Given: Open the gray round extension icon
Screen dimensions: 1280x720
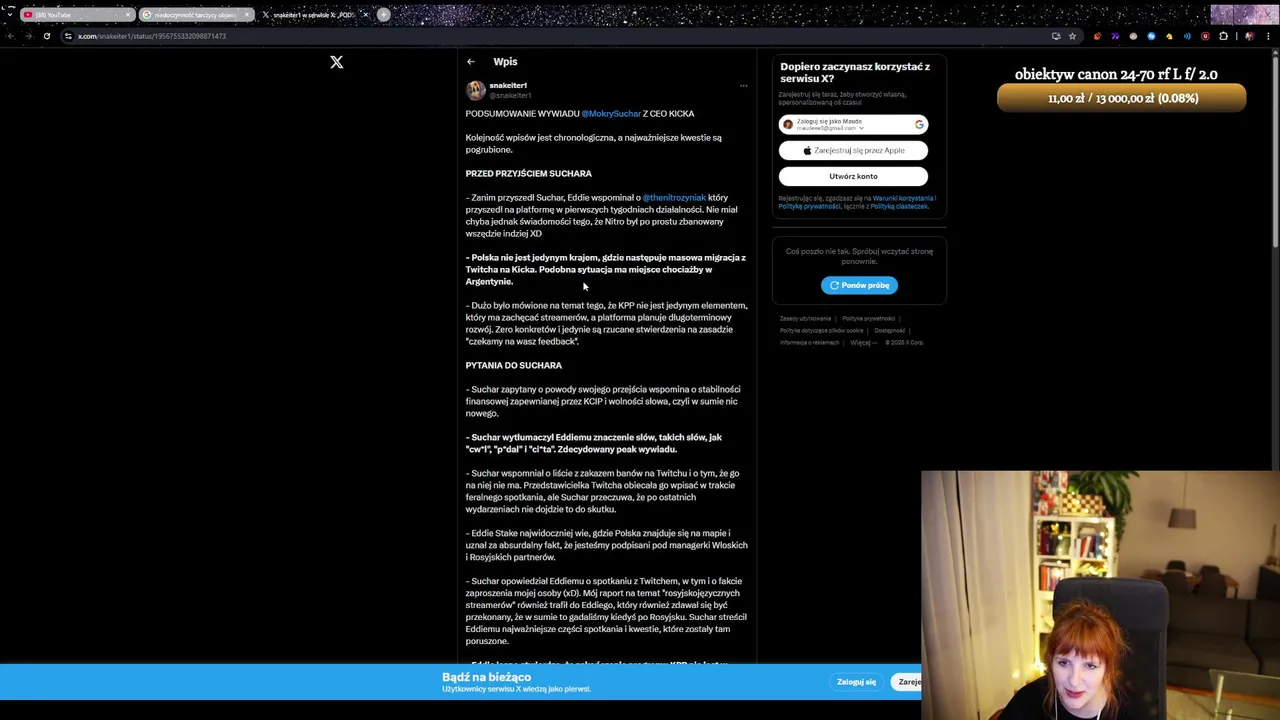Looking at the screenshot, I should pyautogui.click(x=1133, y=36).
